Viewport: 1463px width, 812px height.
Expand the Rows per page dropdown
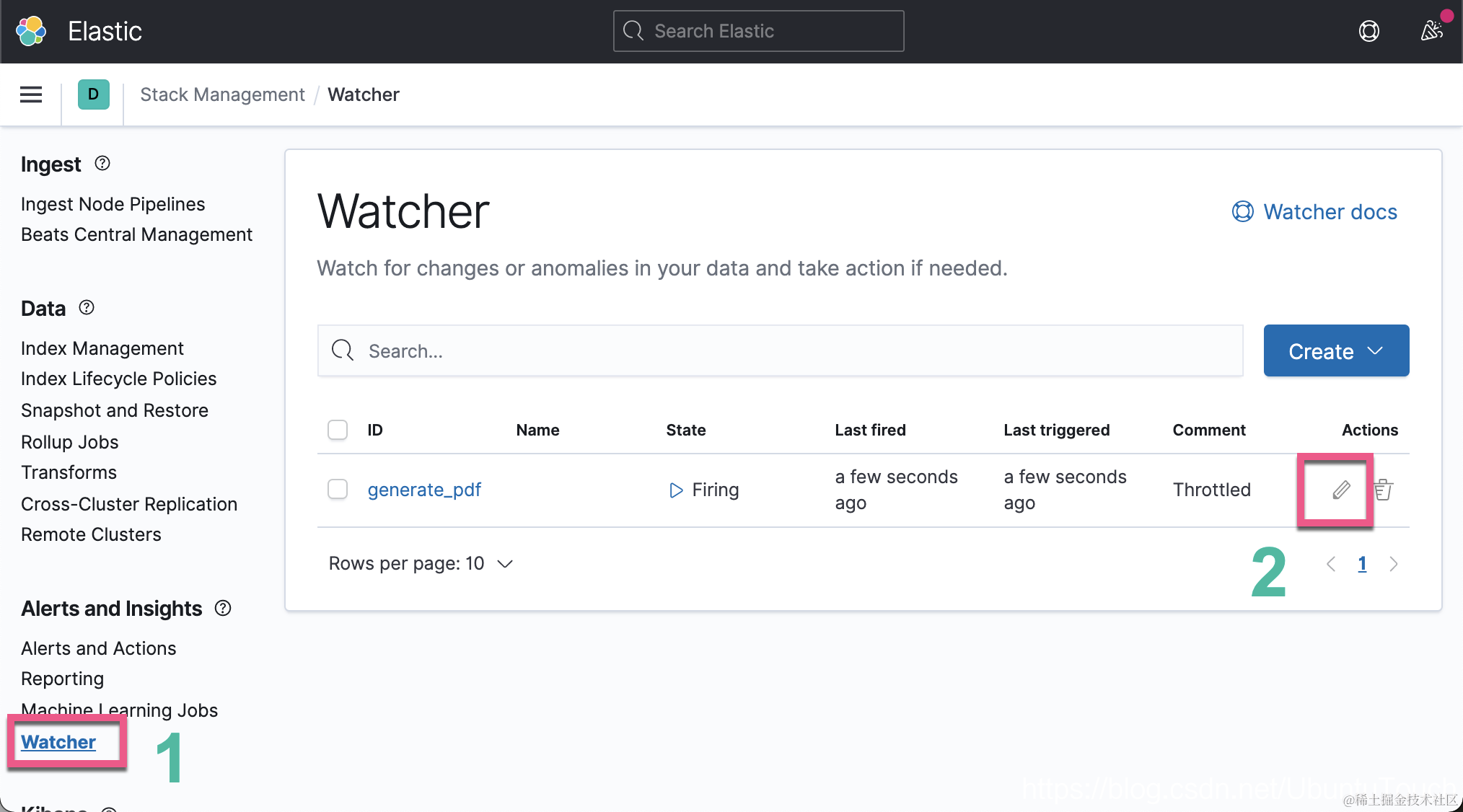click(x=421, y=564)
